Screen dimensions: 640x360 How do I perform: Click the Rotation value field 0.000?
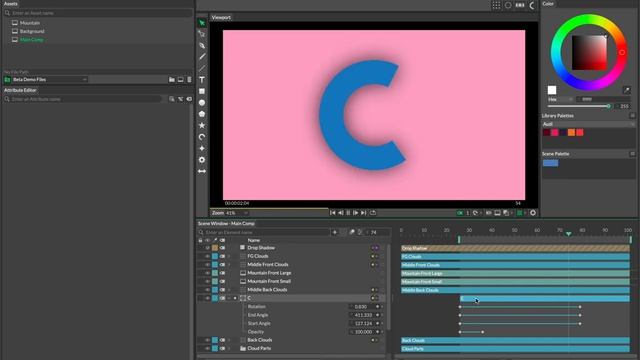[x=361, y=307]
